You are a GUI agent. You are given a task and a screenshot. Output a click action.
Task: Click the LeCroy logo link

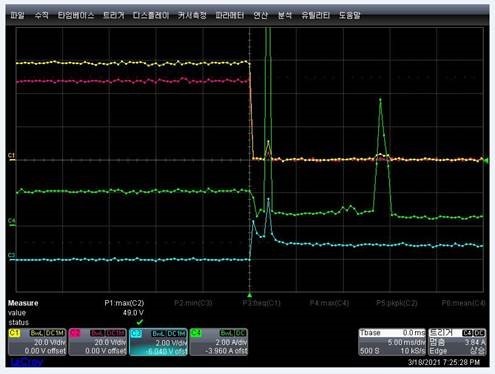click(27, 362)
